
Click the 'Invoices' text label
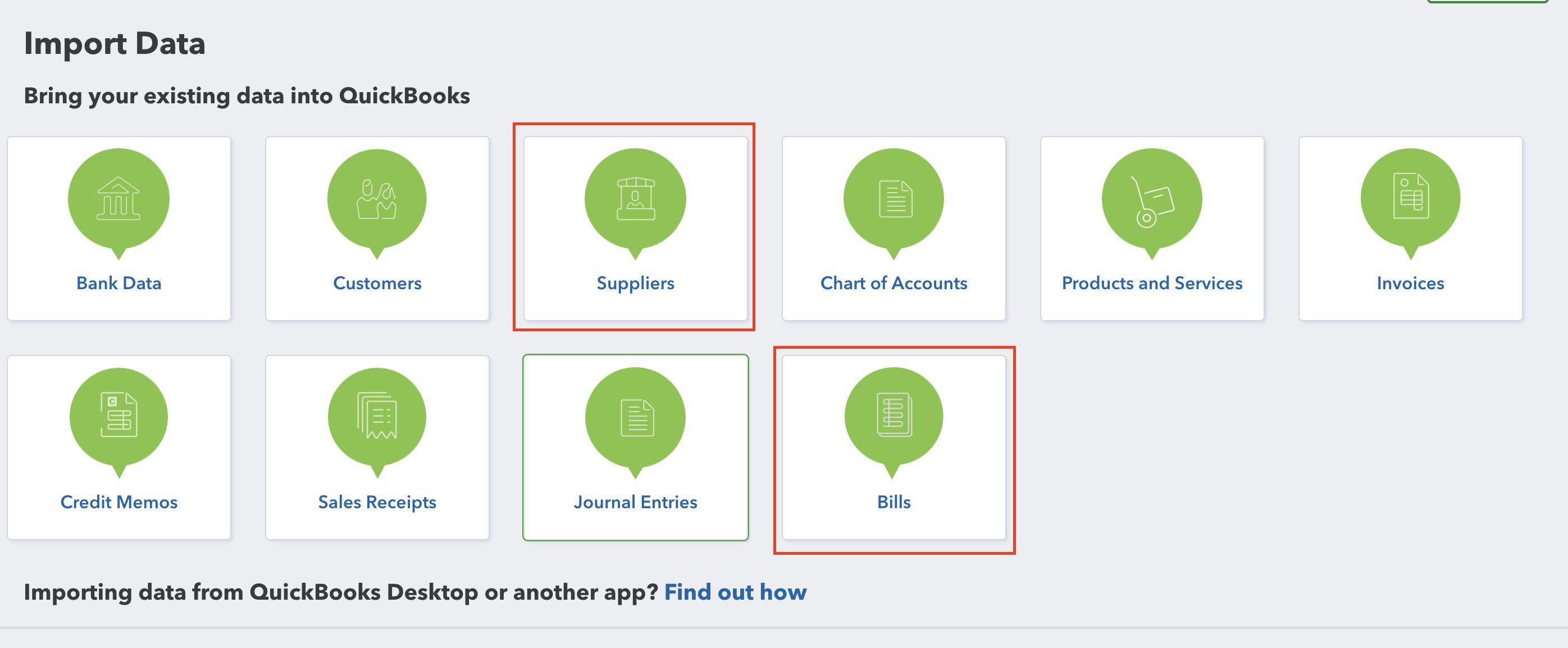(1410, 283)
